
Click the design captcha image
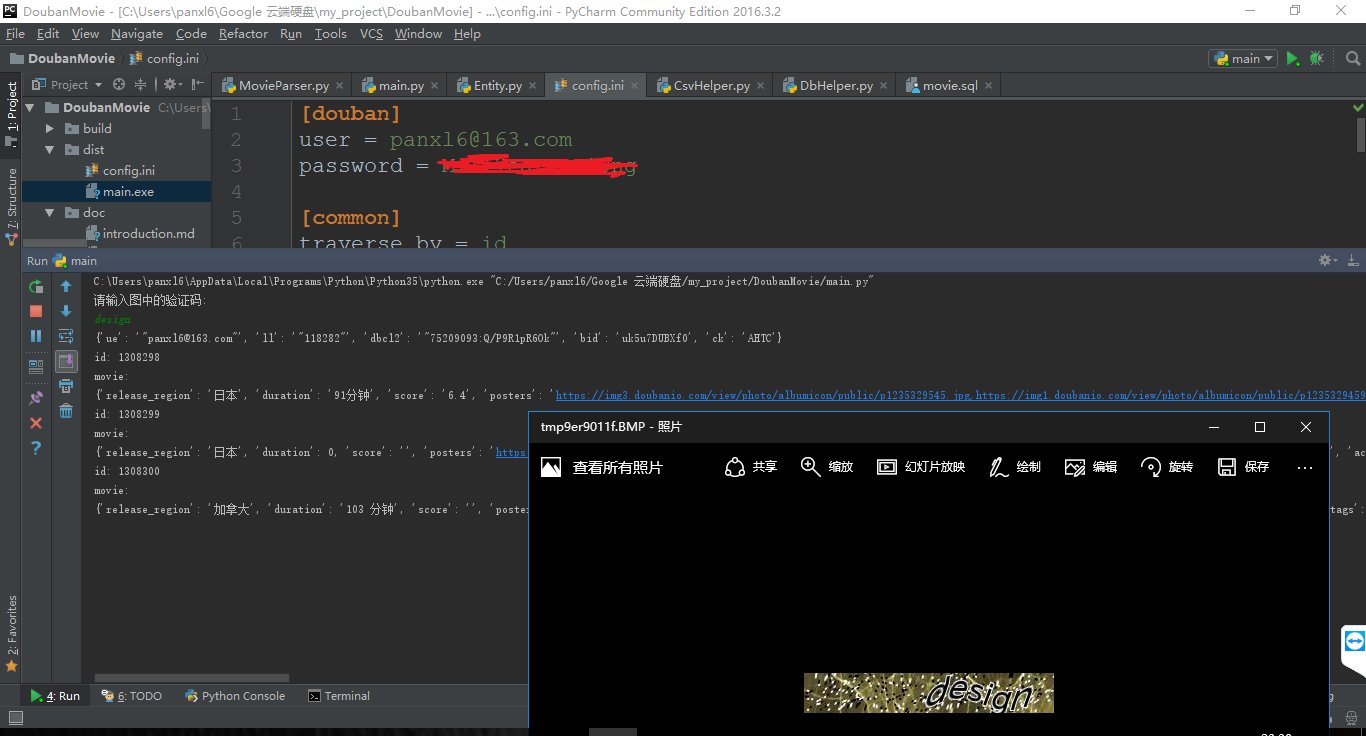(x=929, y=692)
